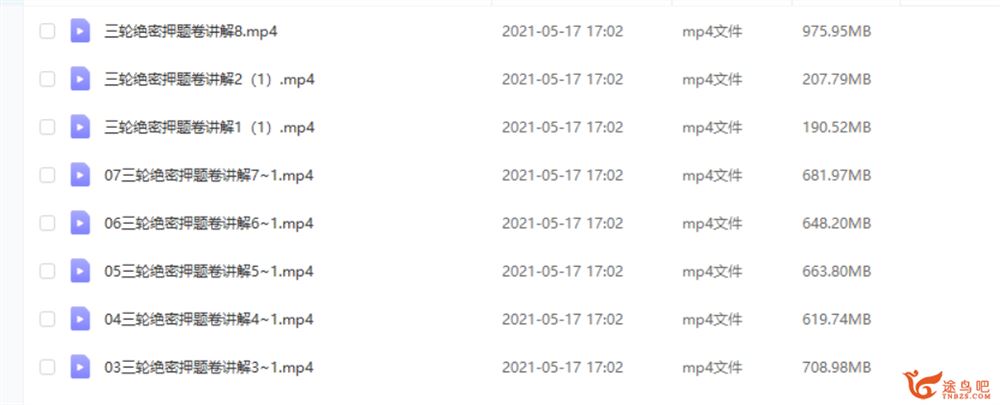Click the 途鸟吧 watermark logo
Image resolution: width=1000 pixels, height=405 pixels.
(946, 384)
